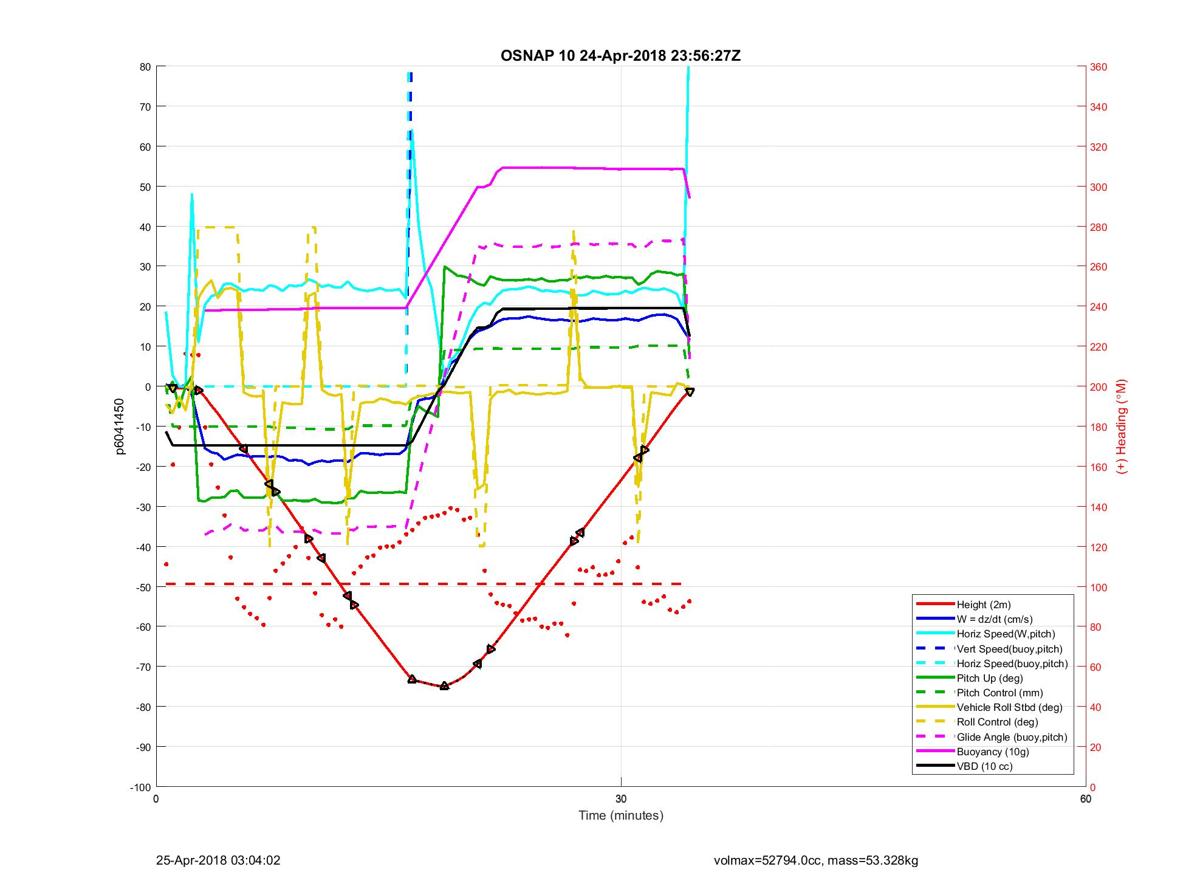Image resolution: width=1200 pixels, height=885 pixels.
Task: Select the "Horiz Speed(buoy,pitch)" legend entry
Action: tap(1012, 663)
